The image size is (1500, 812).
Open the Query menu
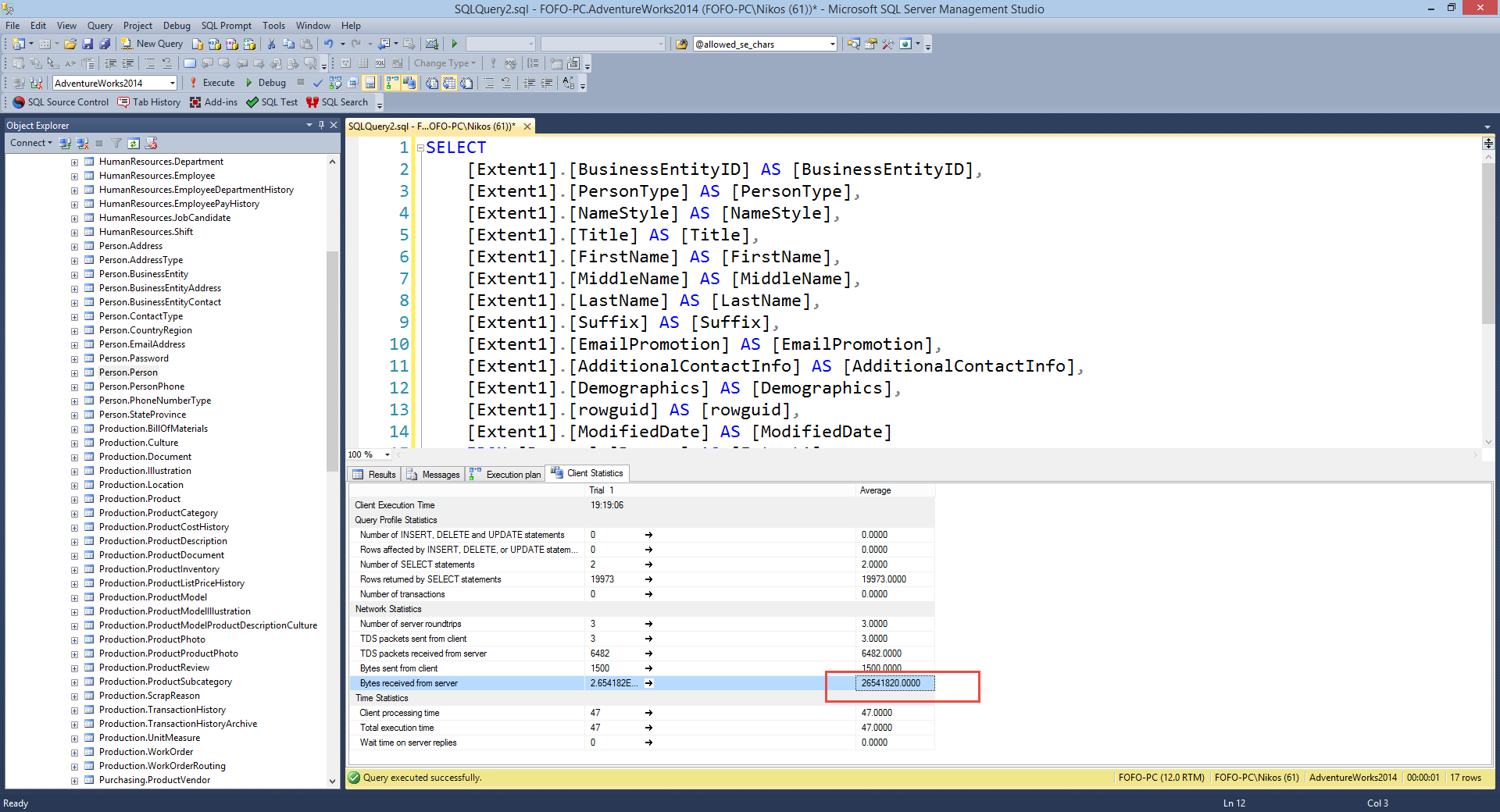(99, 26)
